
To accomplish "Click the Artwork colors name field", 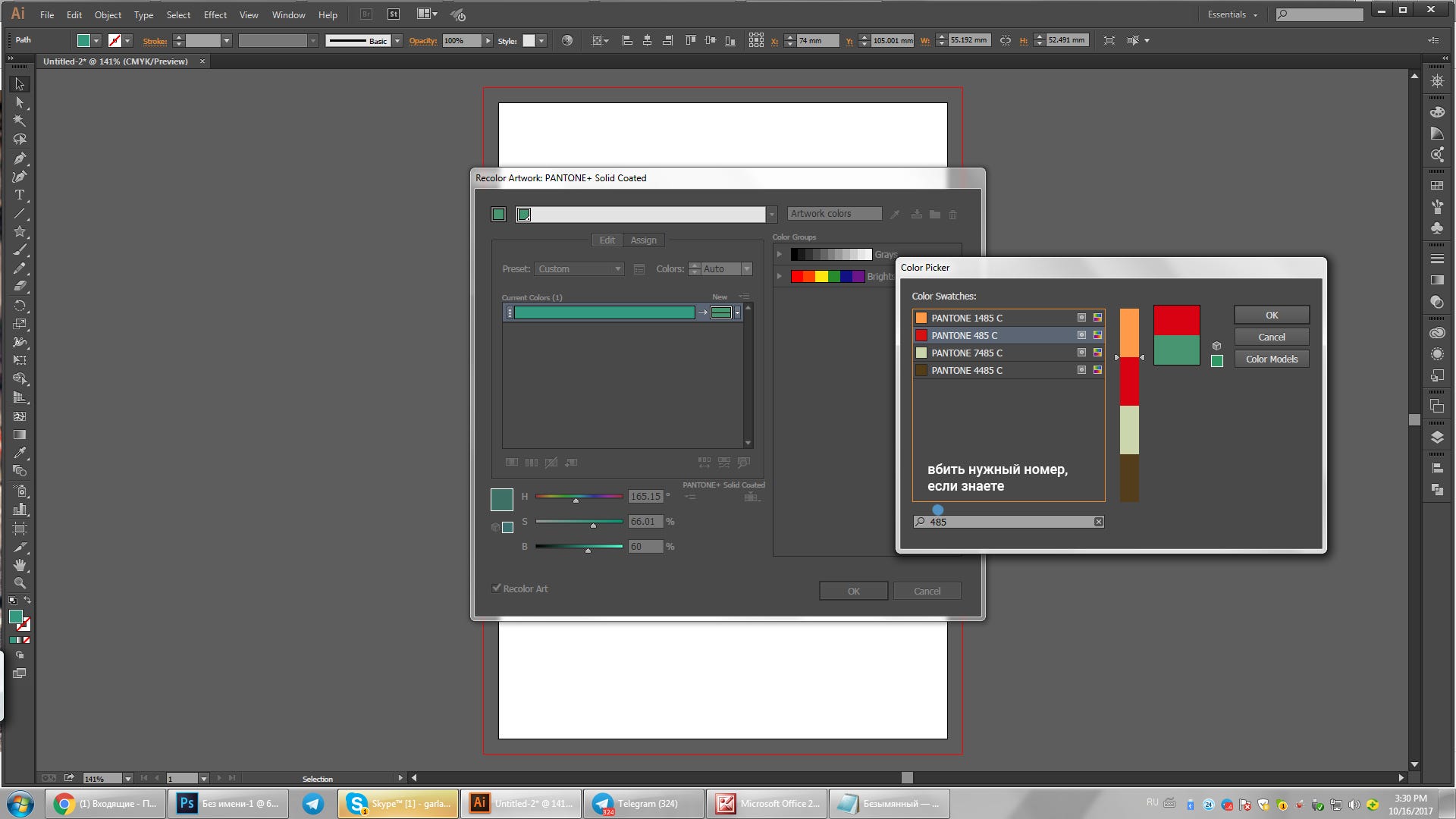I will (834, 214).
